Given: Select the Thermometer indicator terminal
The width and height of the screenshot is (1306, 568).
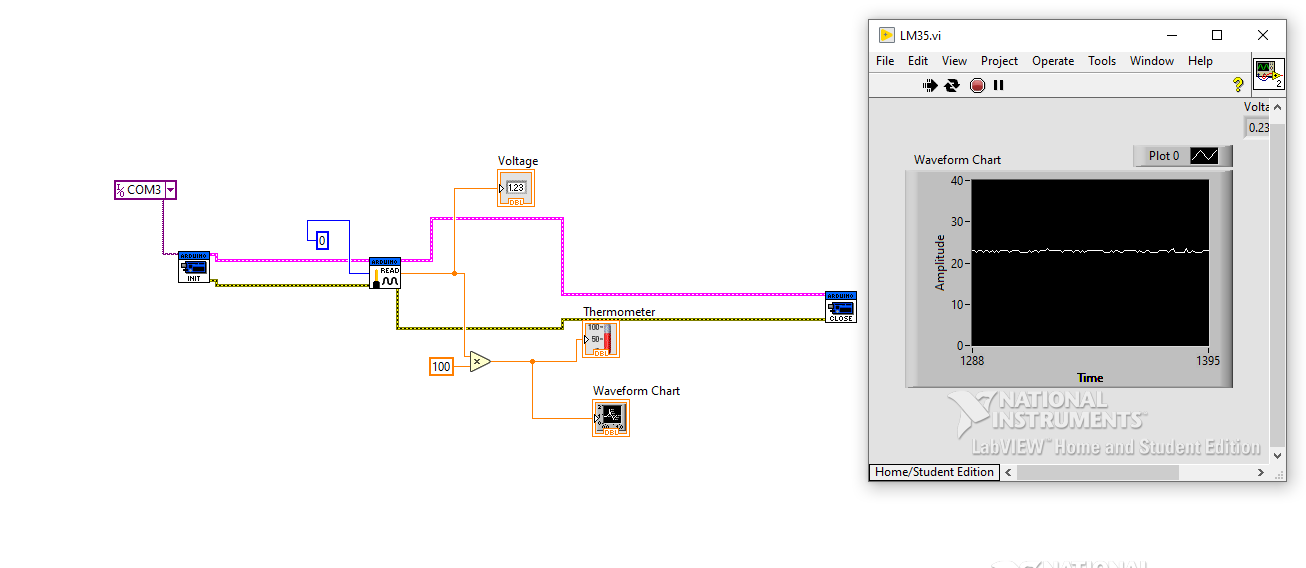Looking at the screenshot, I should pyautogui.click(x=601, y=340).
